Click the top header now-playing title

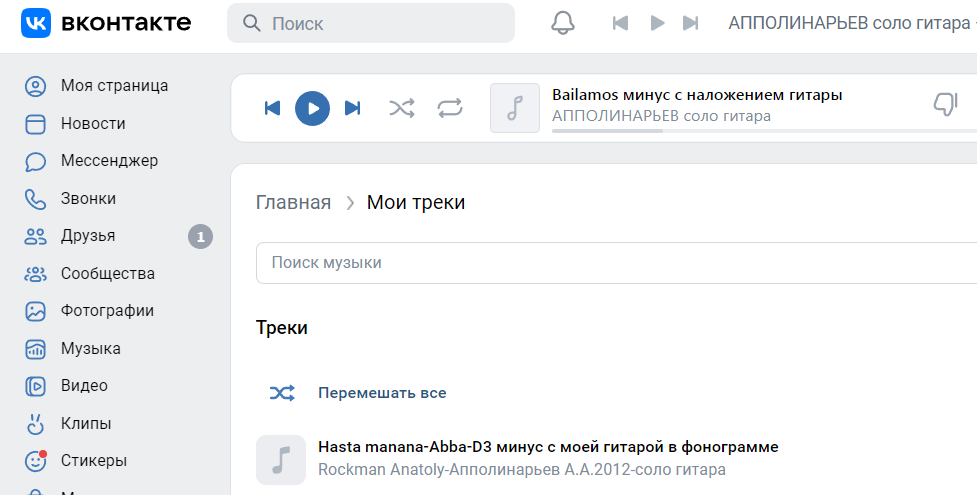pos(852,23)
